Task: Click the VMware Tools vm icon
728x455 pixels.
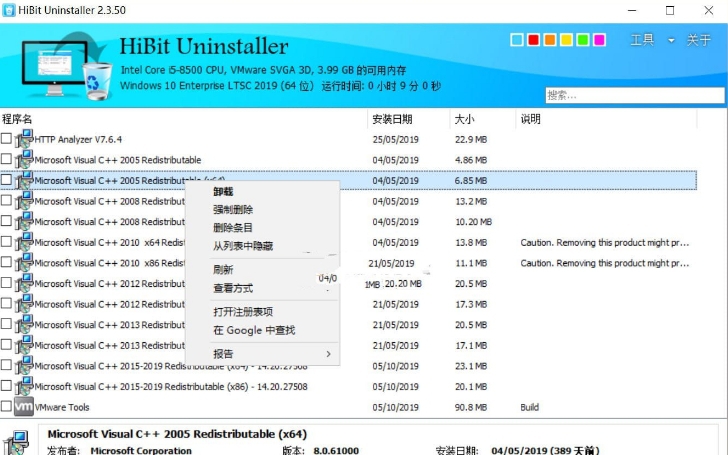Action: [24, 407]
